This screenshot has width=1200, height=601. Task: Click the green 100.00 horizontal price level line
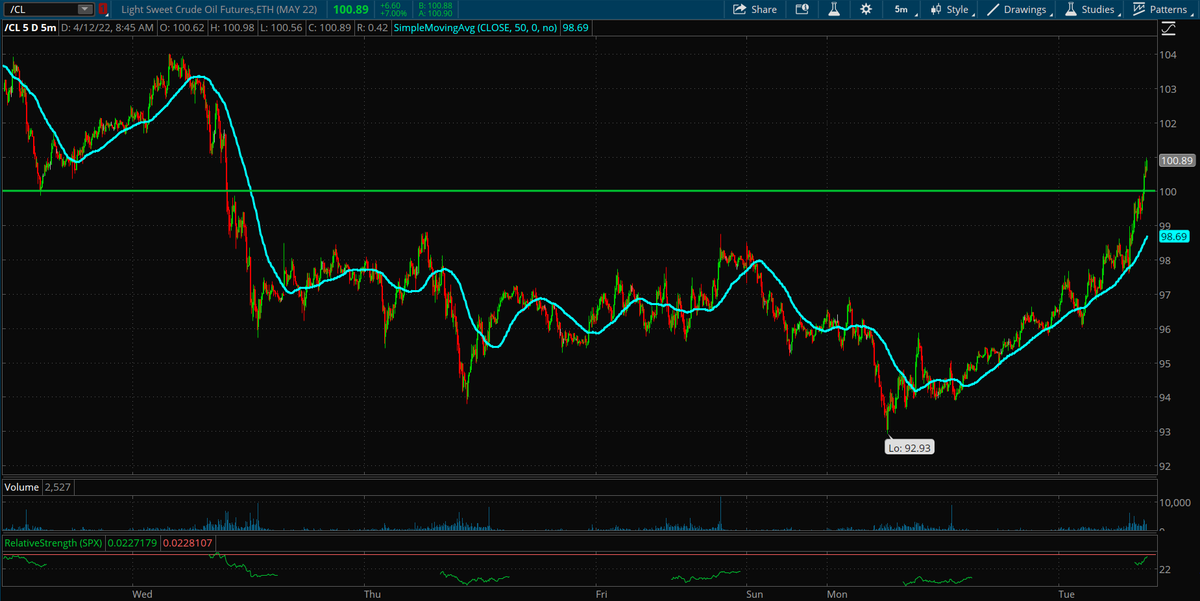(578, 190)
